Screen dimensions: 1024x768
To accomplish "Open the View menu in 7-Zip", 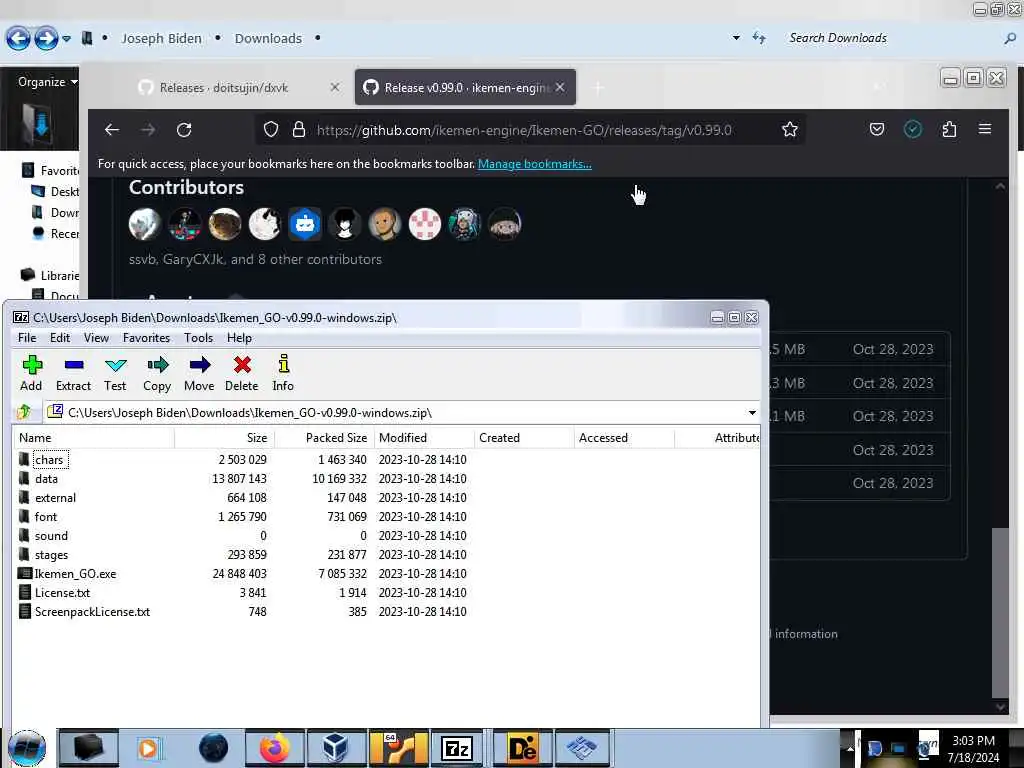I will [x=96, y=338].
